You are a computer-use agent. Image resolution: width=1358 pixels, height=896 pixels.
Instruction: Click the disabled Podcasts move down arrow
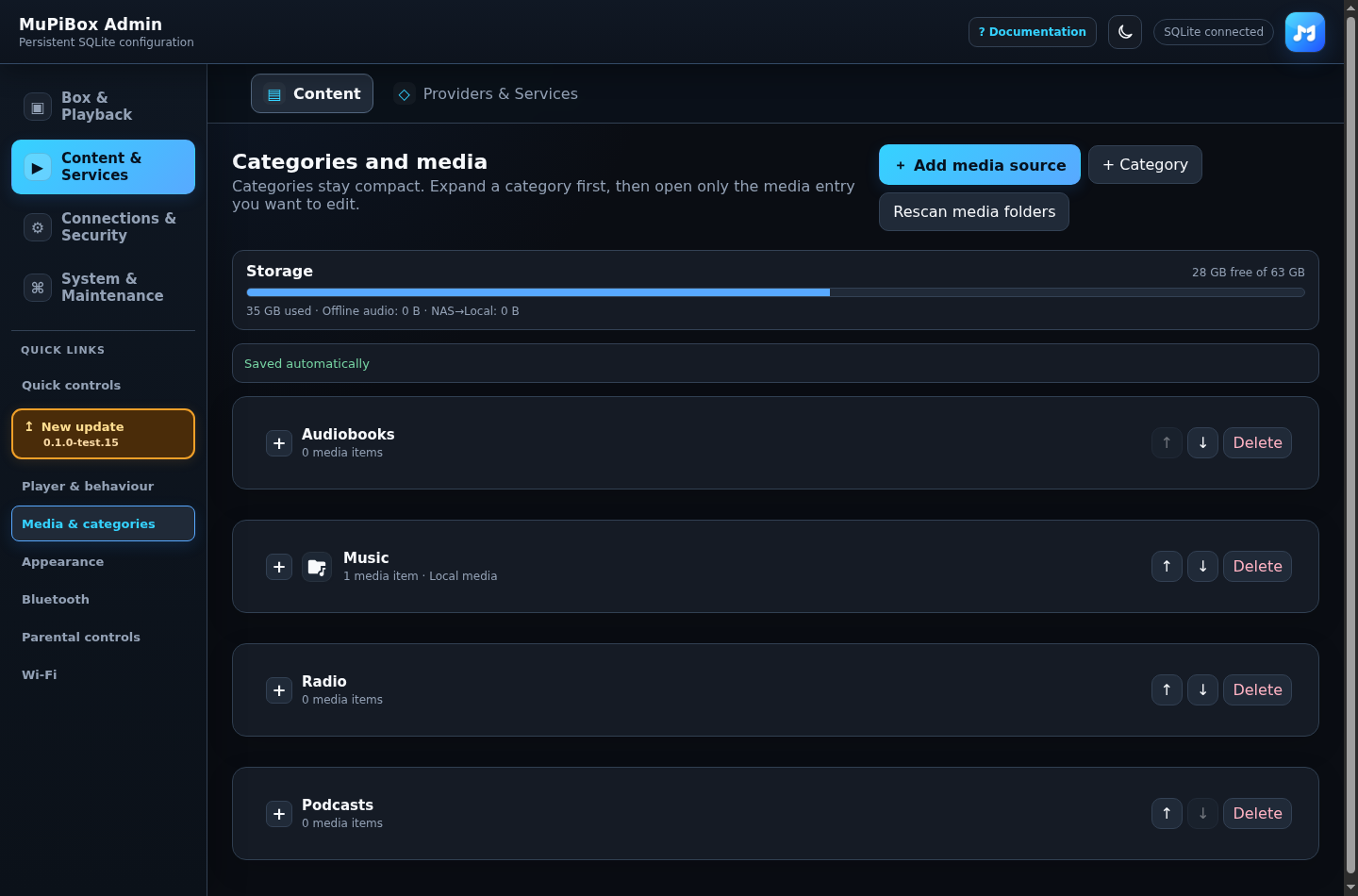tap(1202, 814)
